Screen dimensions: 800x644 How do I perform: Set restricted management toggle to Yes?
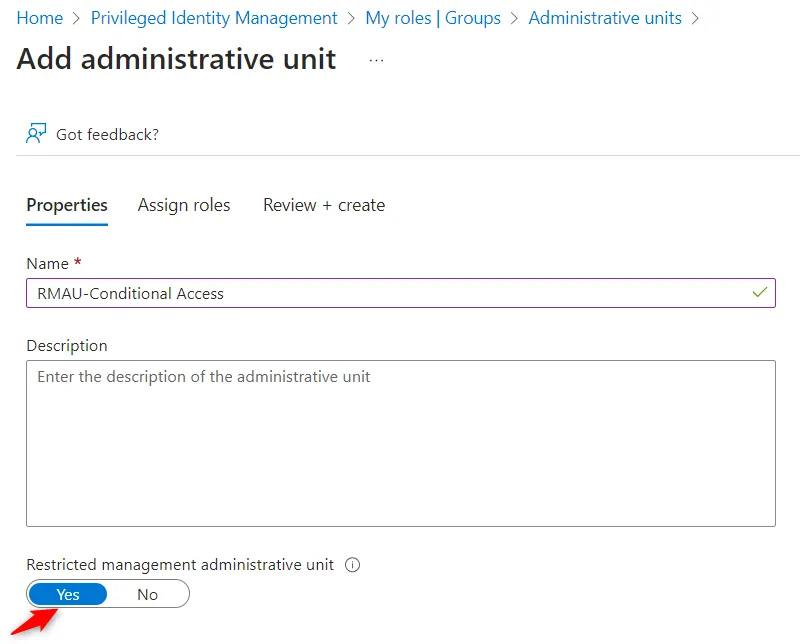pos(68,594)
